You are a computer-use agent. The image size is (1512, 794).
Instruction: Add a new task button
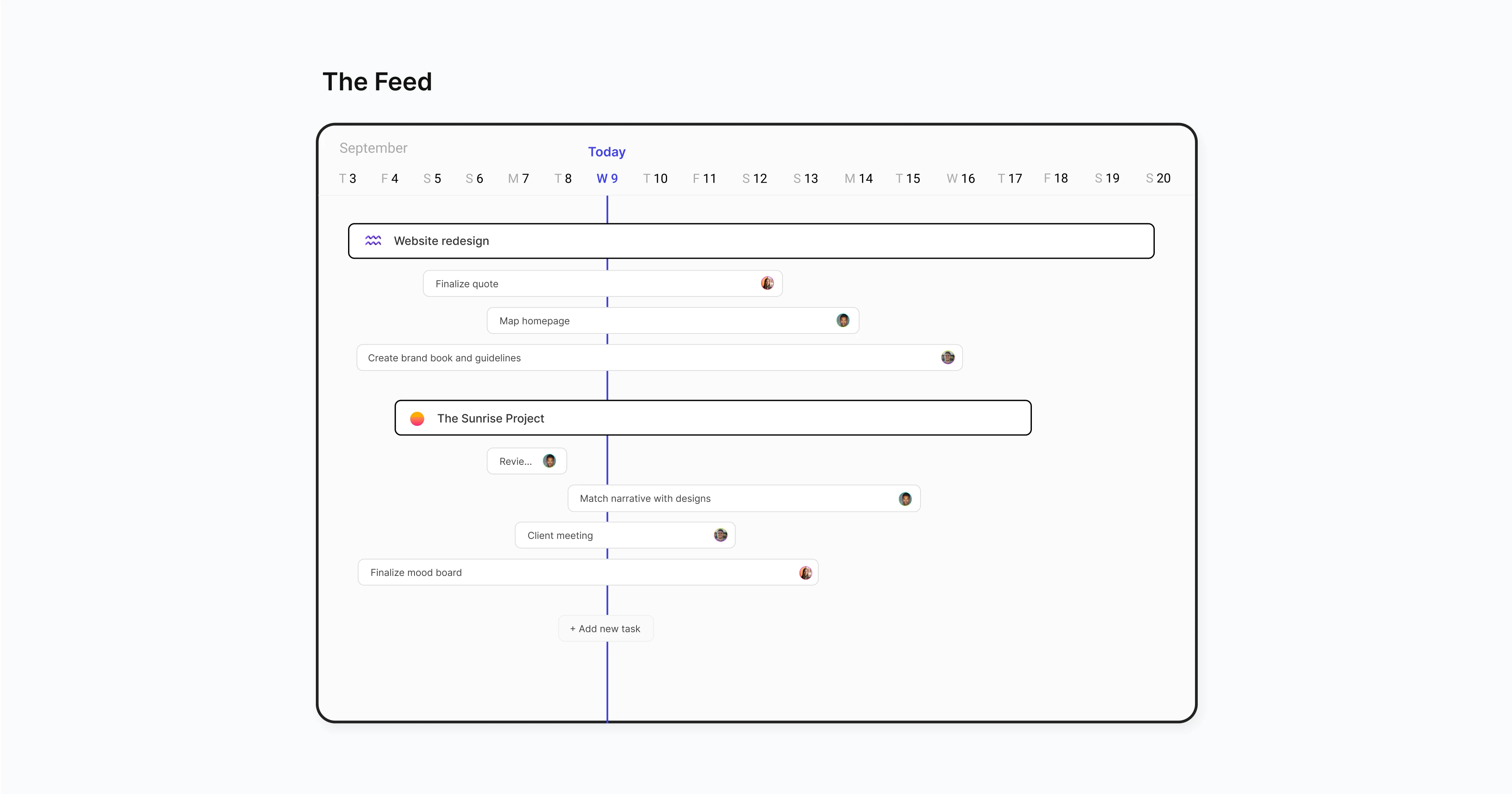click(606, 628)
